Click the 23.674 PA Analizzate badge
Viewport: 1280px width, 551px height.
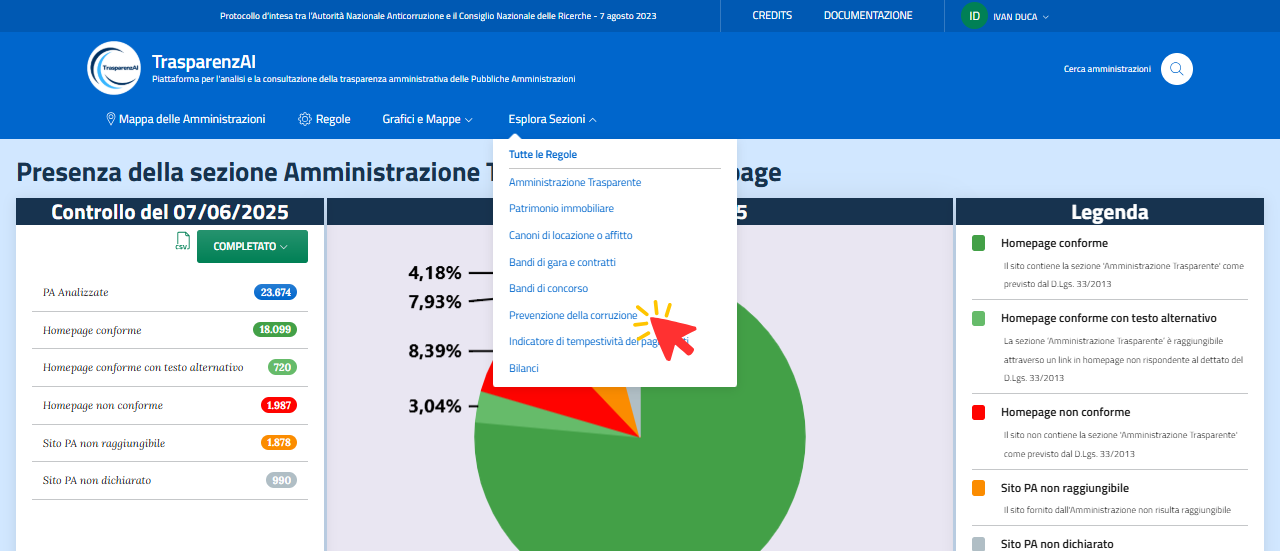tap(275, 292)
